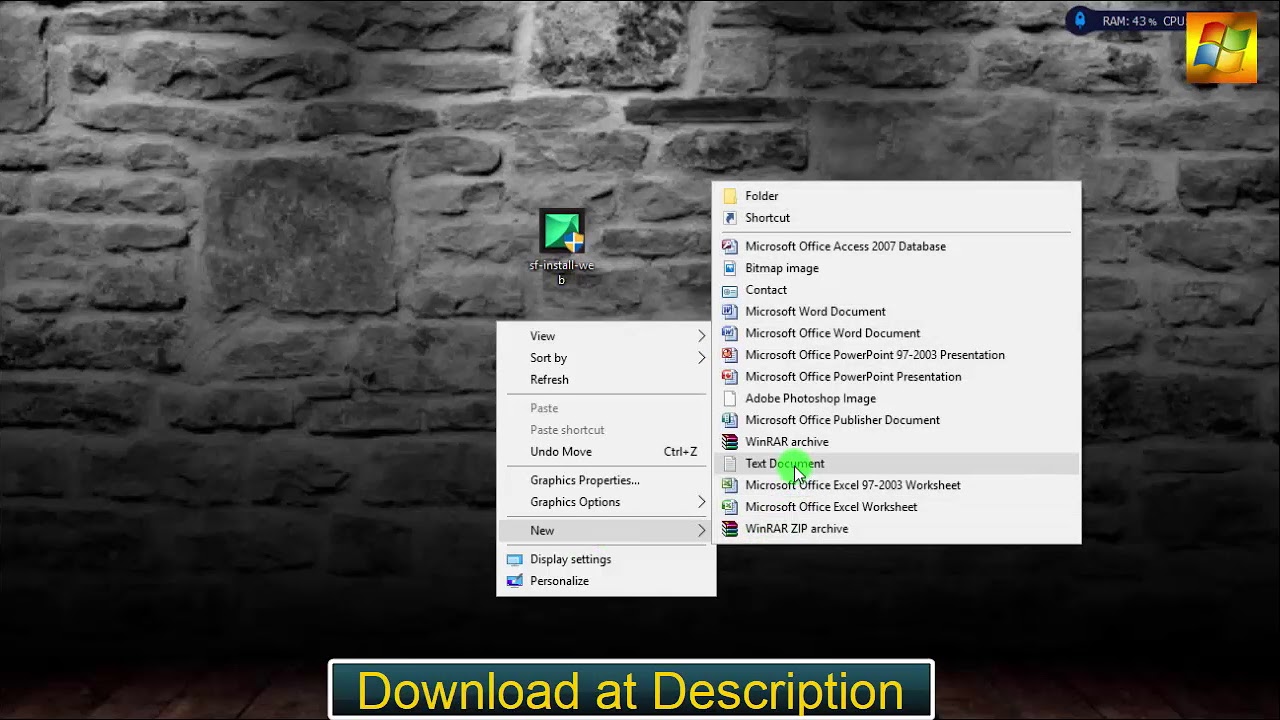Open Display settings label
Image resolution: width=1280 pixels, height=720 pixels.
[x=570, y=559]
